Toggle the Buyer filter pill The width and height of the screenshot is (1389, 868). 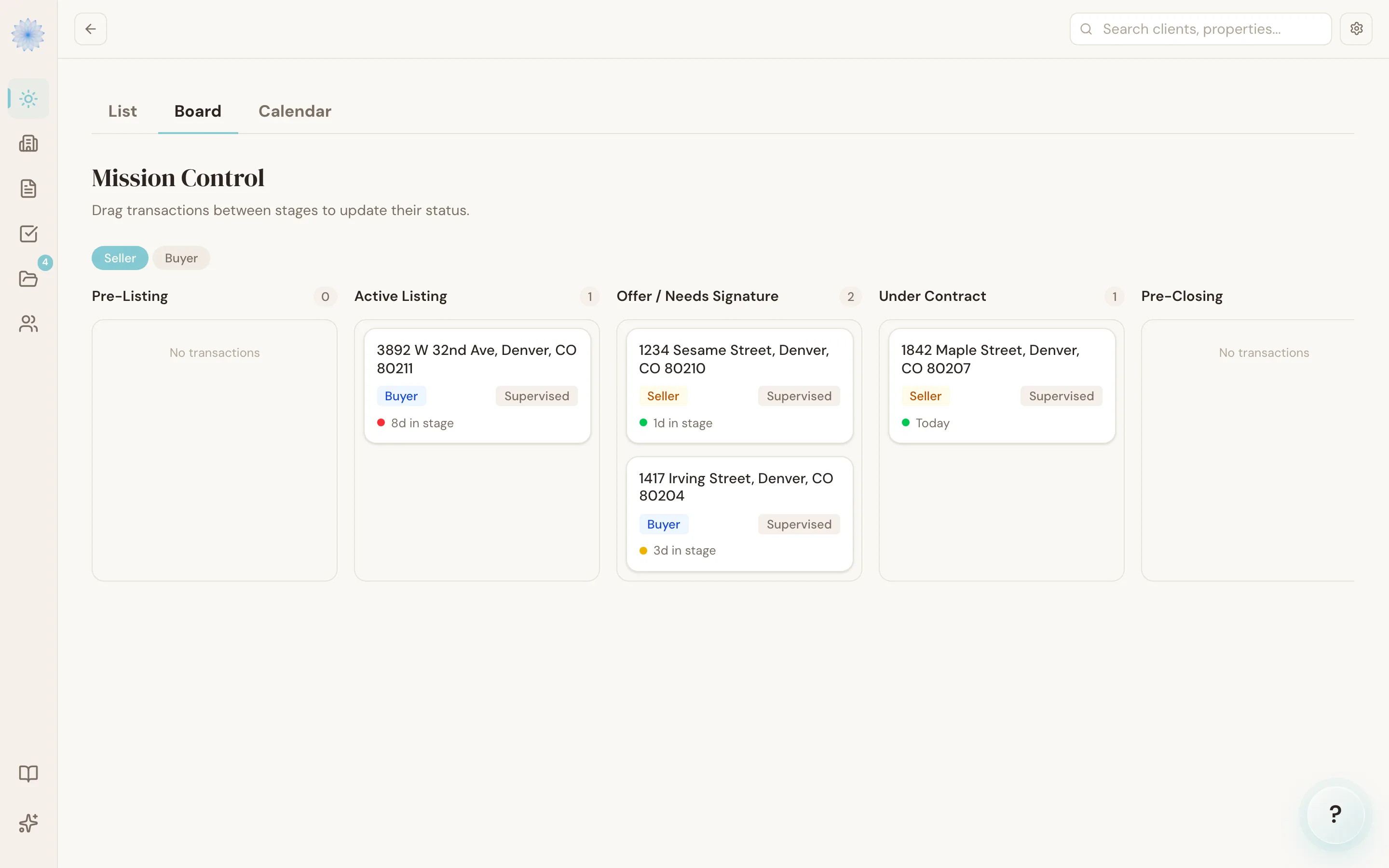point(181,258)
